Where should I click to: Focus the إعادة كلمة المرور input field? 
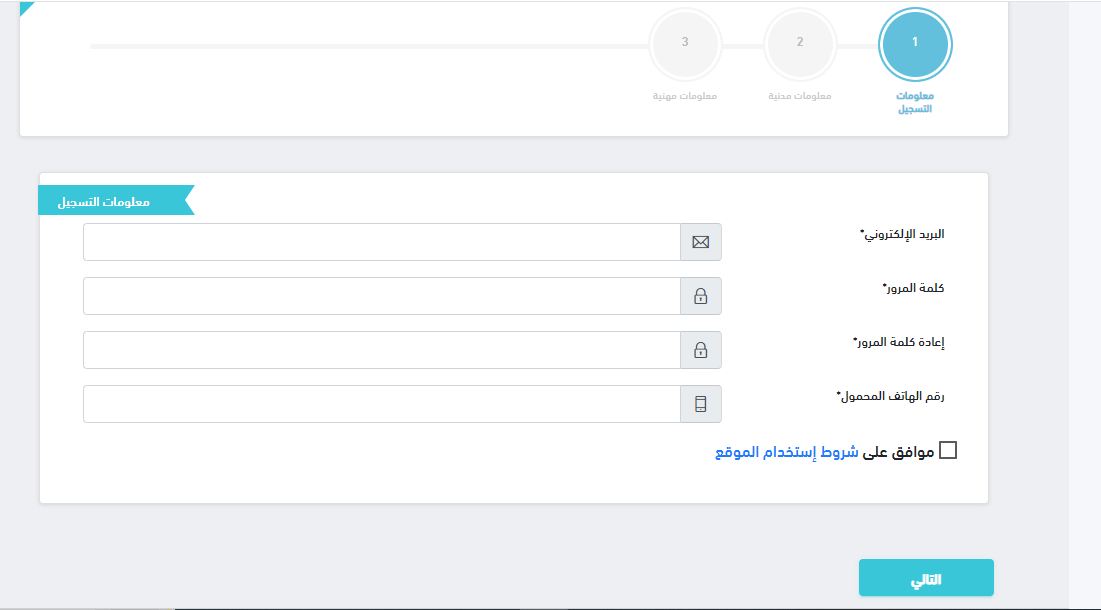pyautogui.click(x=382, y=350)
